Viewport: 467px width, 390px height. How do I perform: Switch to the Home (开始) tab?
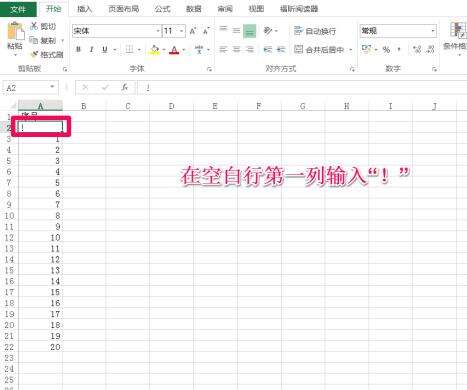(53, 9)
